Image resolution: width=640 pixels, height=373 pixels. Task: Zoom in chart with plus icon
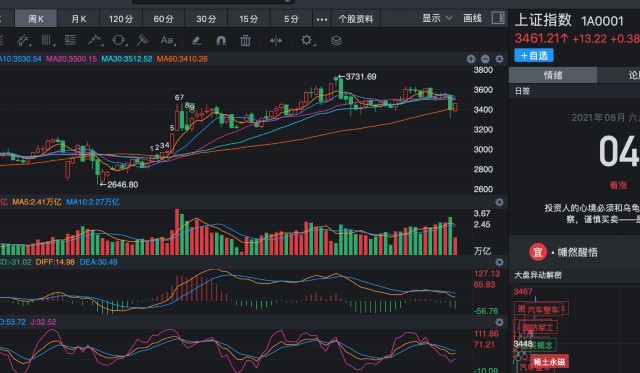click(x=471, y=59)
